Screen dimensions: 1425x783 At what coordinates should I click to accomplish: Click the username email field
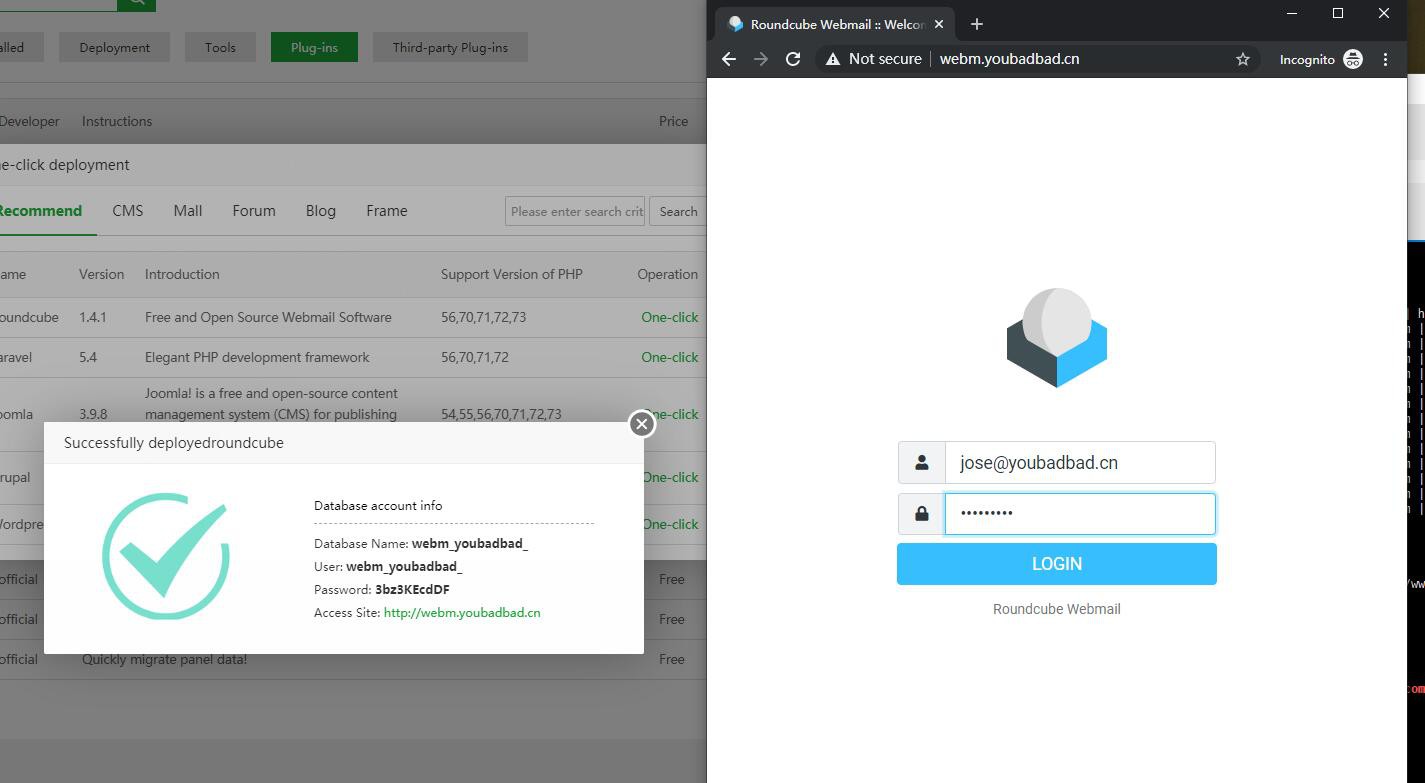coord(1079,463)
